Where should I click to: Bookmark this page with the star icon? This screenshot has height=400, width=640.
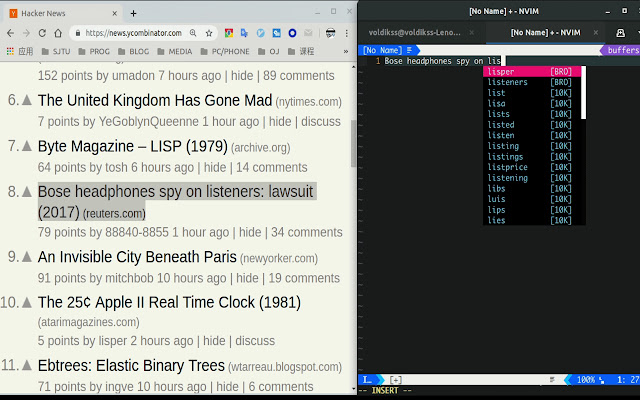point(209,32)
